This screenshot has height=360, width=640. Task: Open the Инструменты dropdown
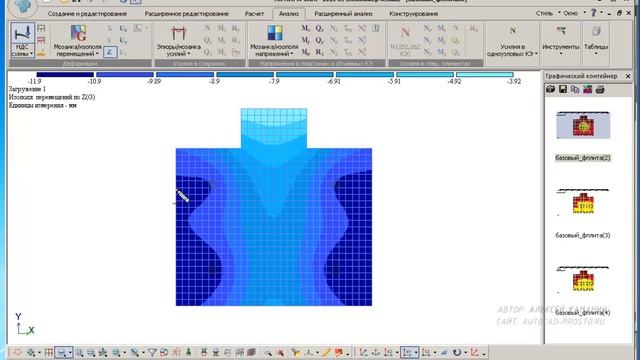[561, 54]
